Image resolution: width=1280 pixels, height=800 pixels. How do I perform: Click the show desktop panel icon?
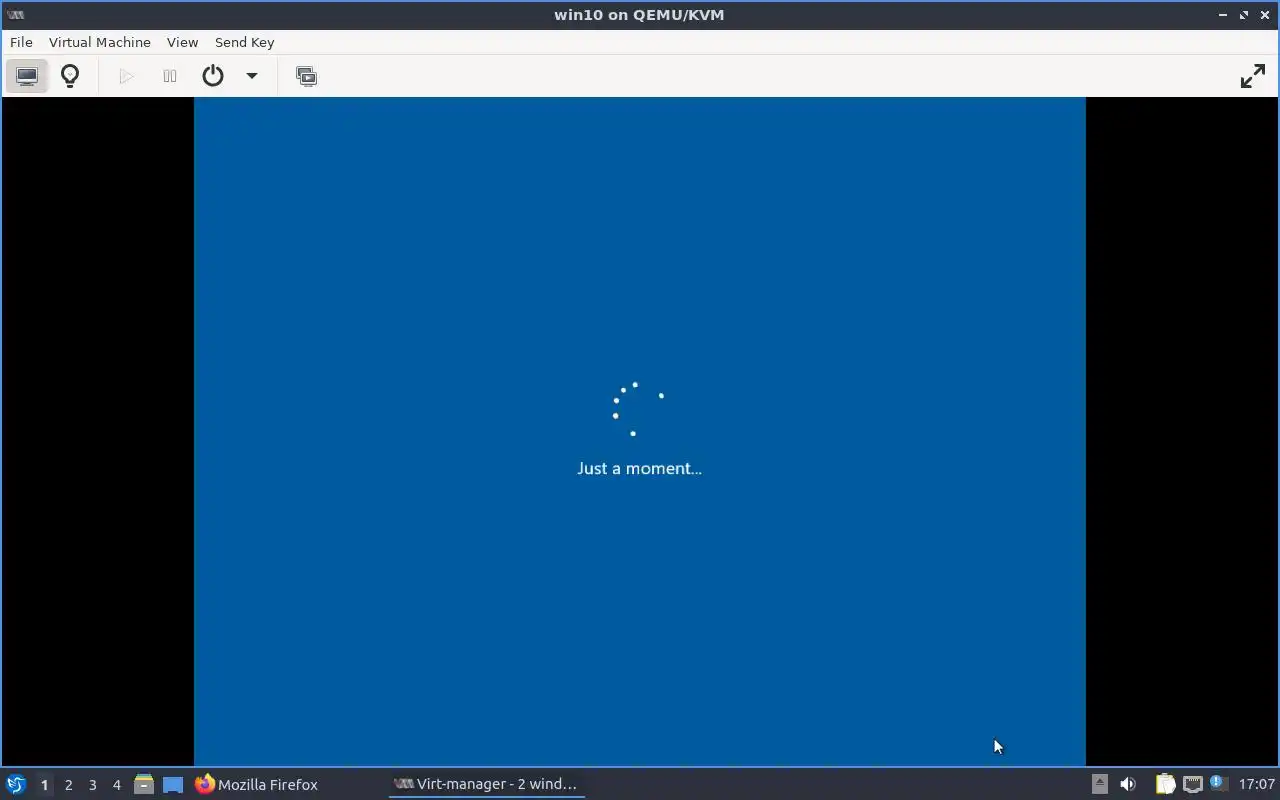coord(173,785)
